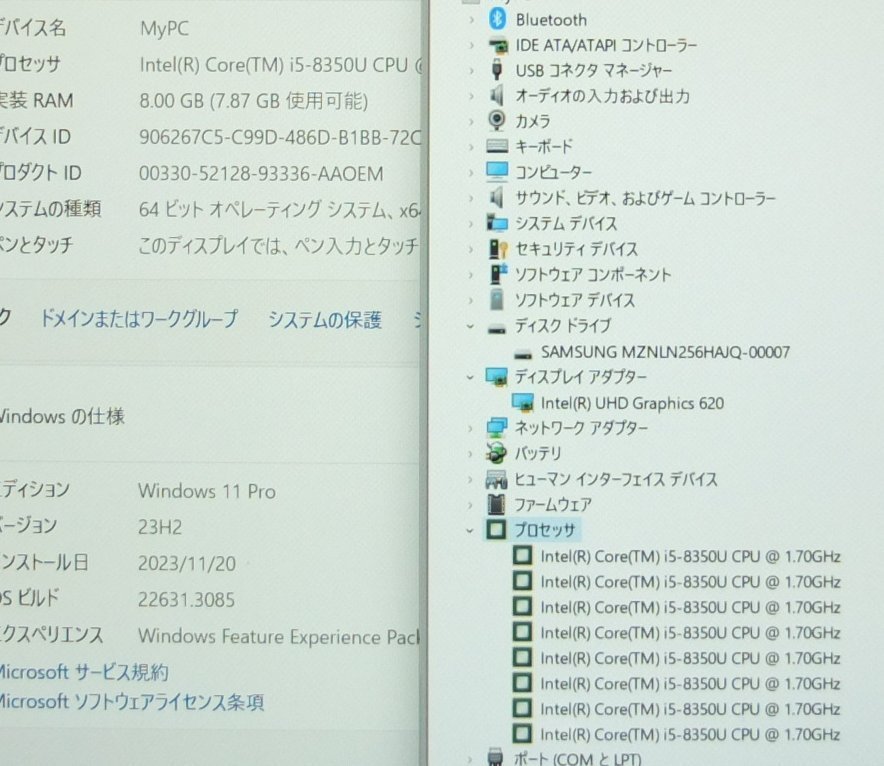This screenshot has height=766, width=884.
Task: Click the オーディオの入力および出力 speaker icon
Action: pyautogui.click(x=496, y=95)
